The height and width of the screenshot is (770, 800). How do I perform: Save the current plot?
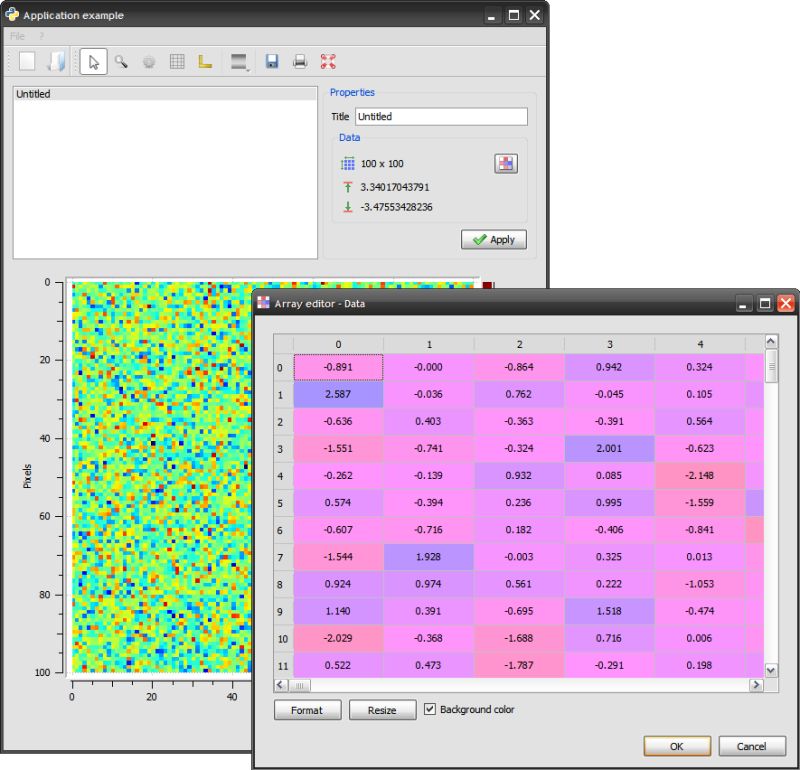click(x=270, y=61)
